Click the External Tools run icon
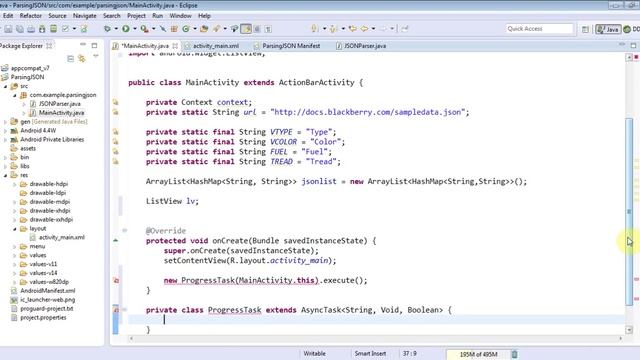The height and width of the screenshot is (360, 640). (x=144, y=29)
